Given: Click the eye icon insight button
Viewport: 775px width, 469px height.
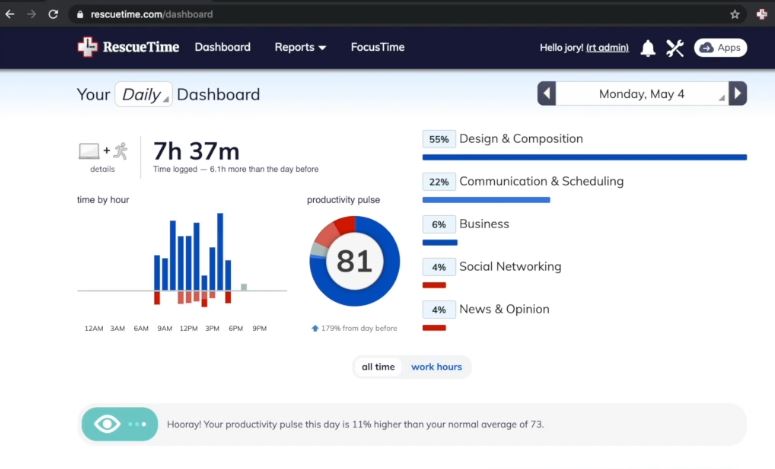Looking at the screenshot, I should tap(120, 424).
